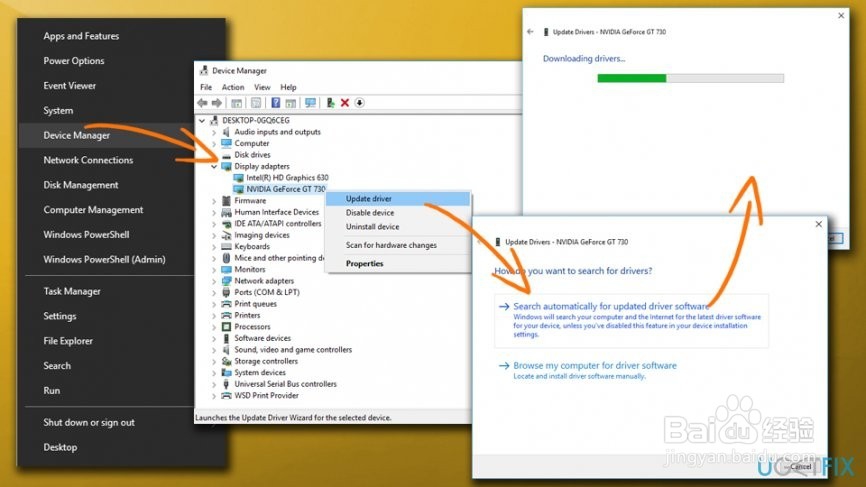Click the Device Manager title bar icon
This screenshot has height=487, width=866.
click(204, 71)
